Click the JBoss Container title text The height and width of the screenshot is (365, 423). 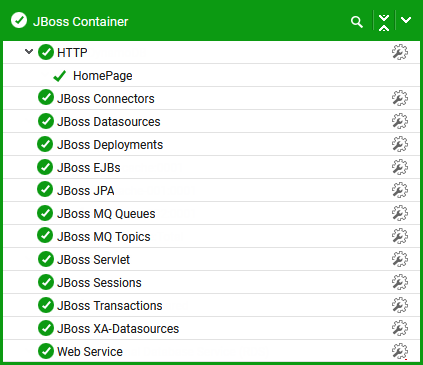pyautogui.click(x=81, y=22)
